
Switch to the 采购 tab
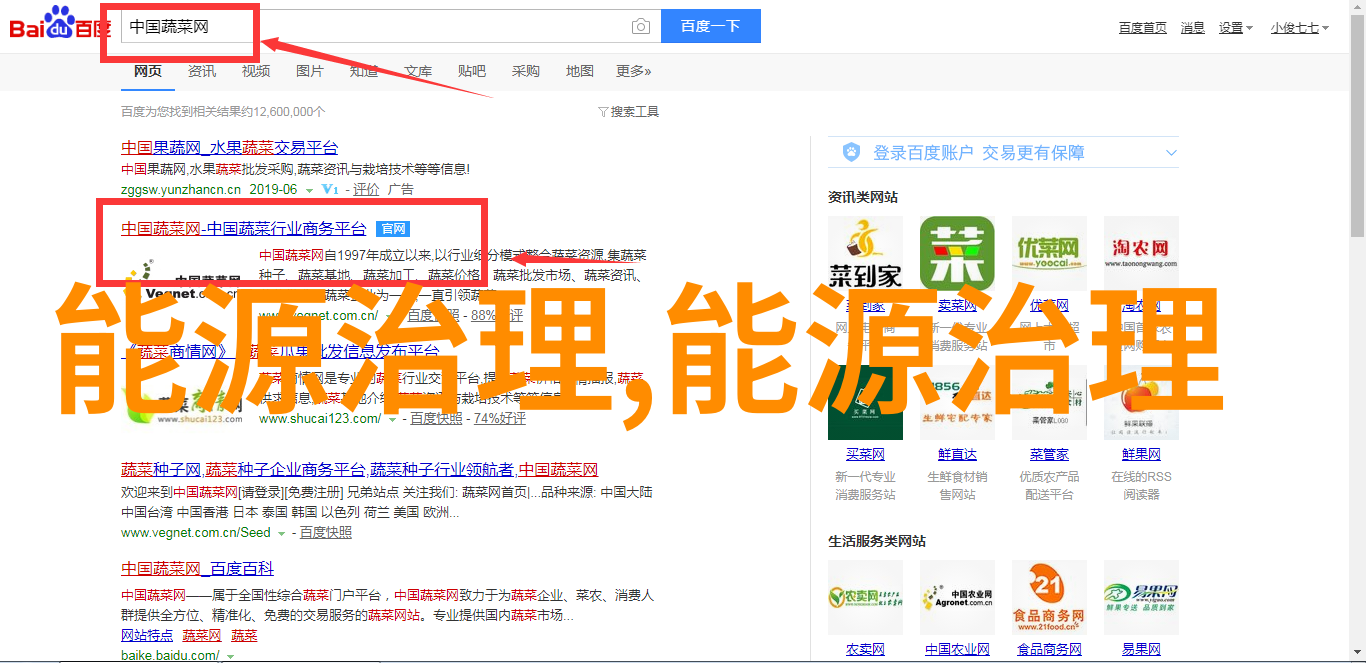coord(526,71)
